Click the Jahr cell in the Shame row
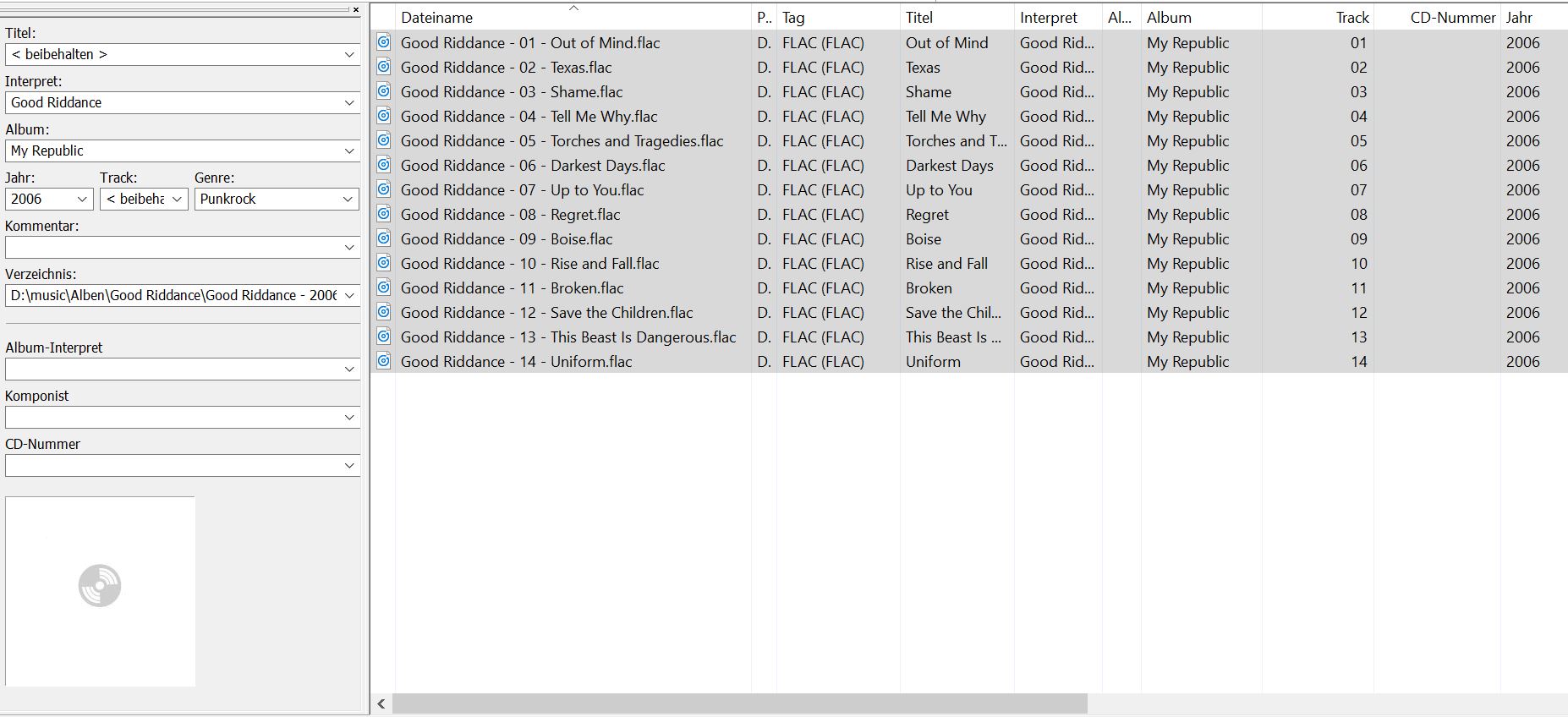This screenshot has height=717, width=1568. (1522, 91)
